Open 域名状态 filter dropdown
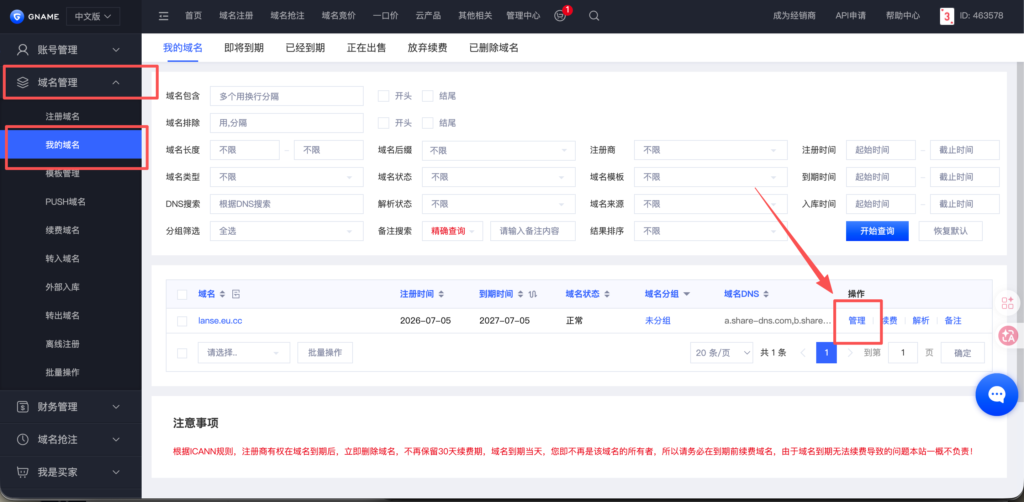This screenshot has height=502, width=1024. click(x=498, y=177)
